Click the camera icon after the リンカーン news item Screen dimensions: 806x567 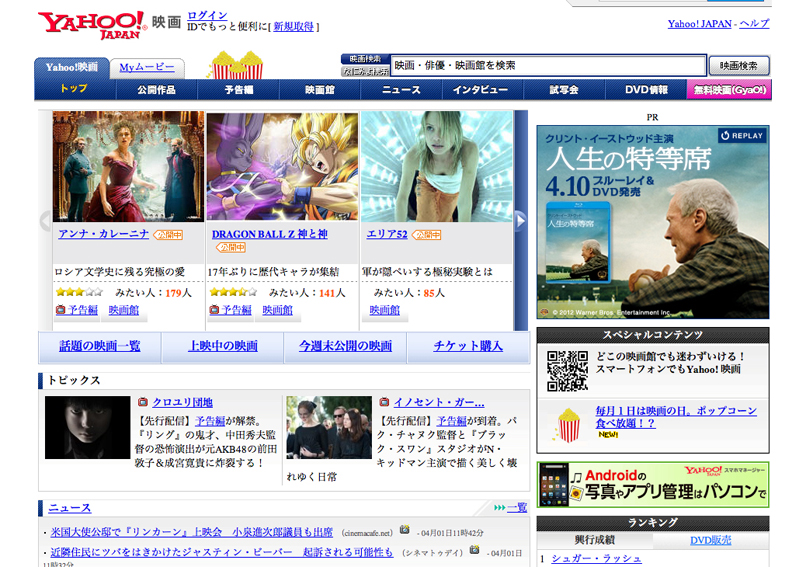click(x=404, y=530)
